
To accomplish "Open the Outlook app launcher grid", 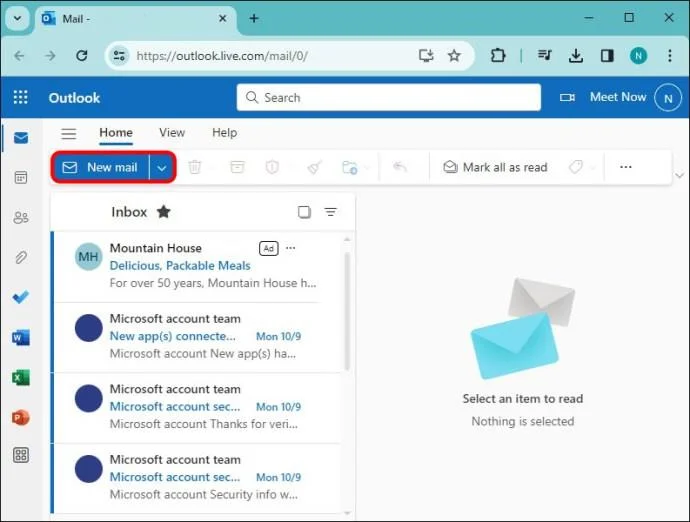I will point(21,97).
